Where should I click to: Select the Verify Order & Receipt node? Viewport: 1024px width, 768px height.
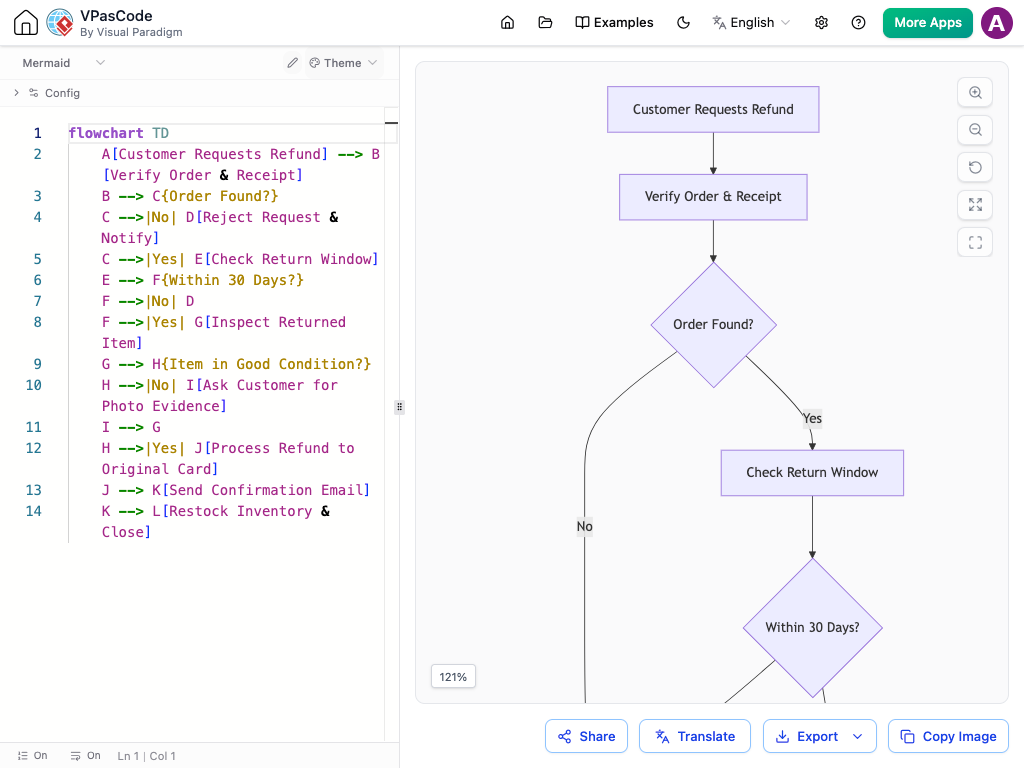[713, 197]
